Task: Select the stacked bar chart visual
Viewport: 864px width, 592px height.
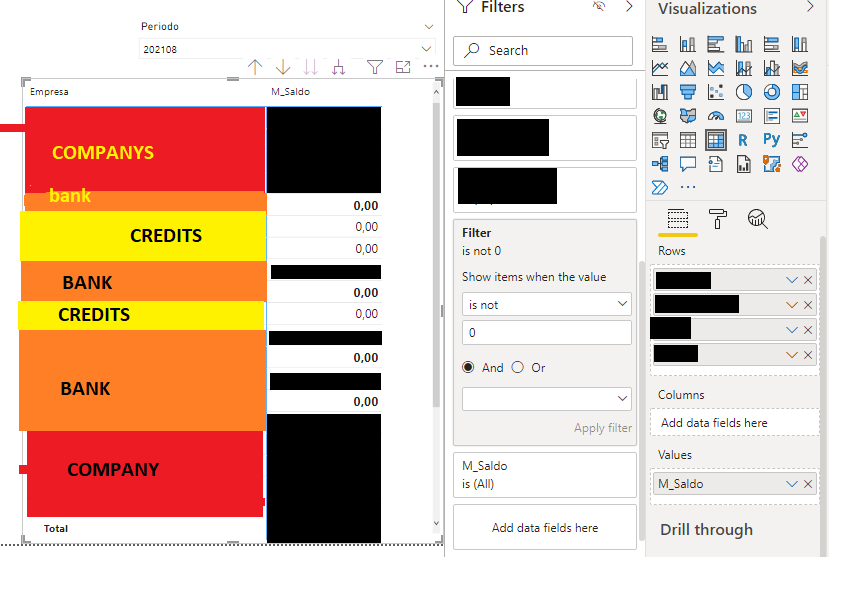Action: pyautogui.click(x=660, y=44)
